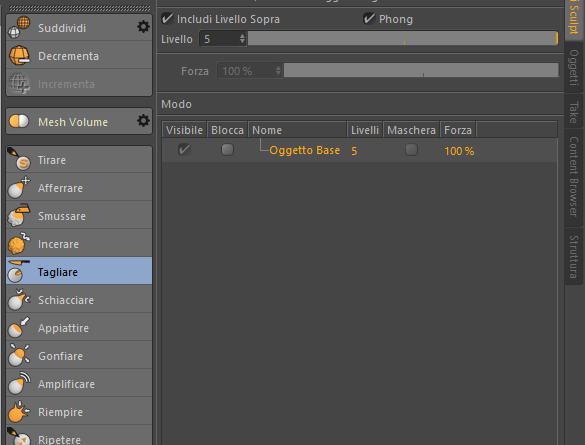Choose the Afferrare grab brush
Viewport: 585px width, 445px height.
pos(79,188)
